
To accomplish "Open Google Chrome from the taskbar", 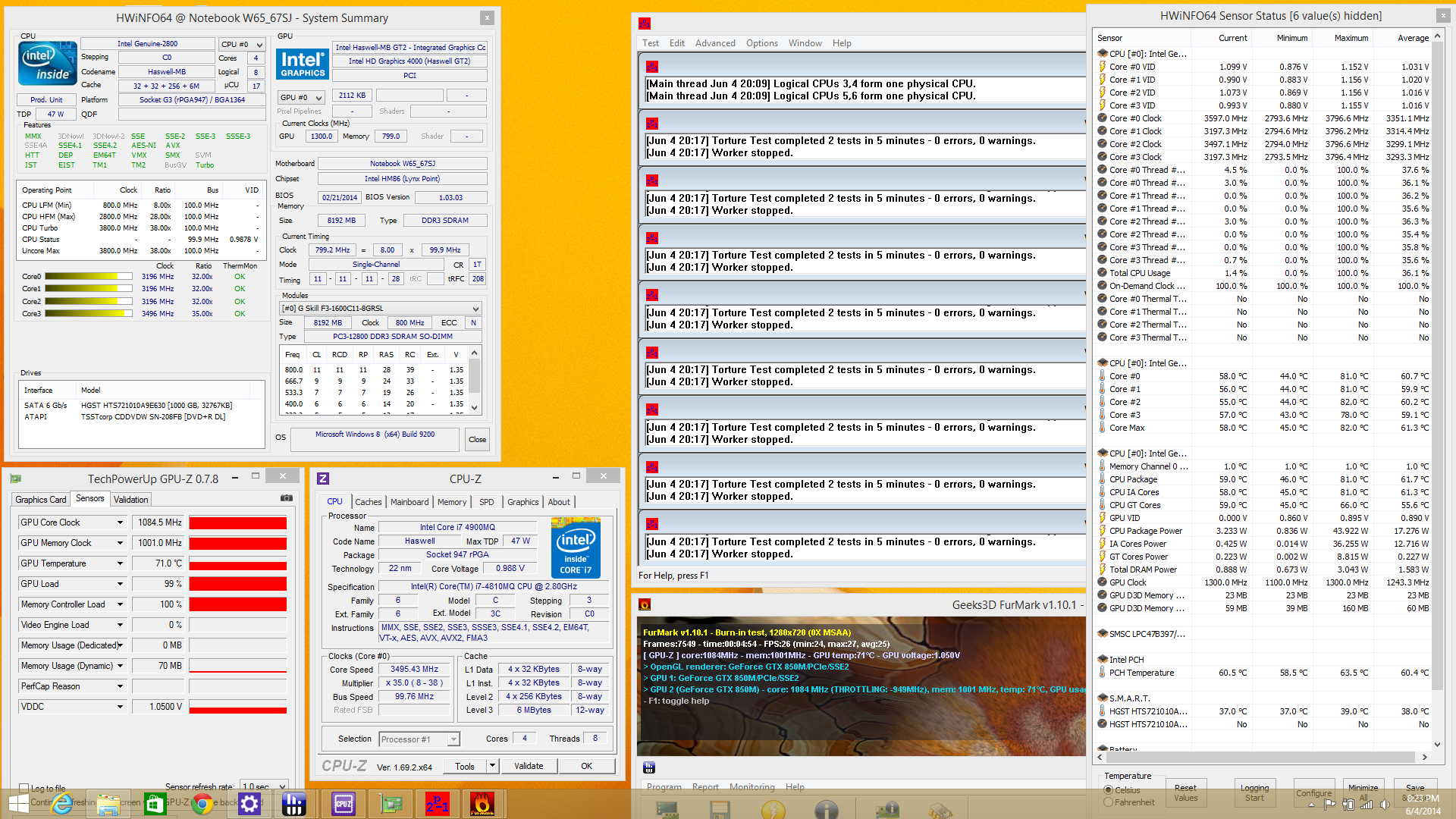I will pyautogui.click(x=202, y=803).
